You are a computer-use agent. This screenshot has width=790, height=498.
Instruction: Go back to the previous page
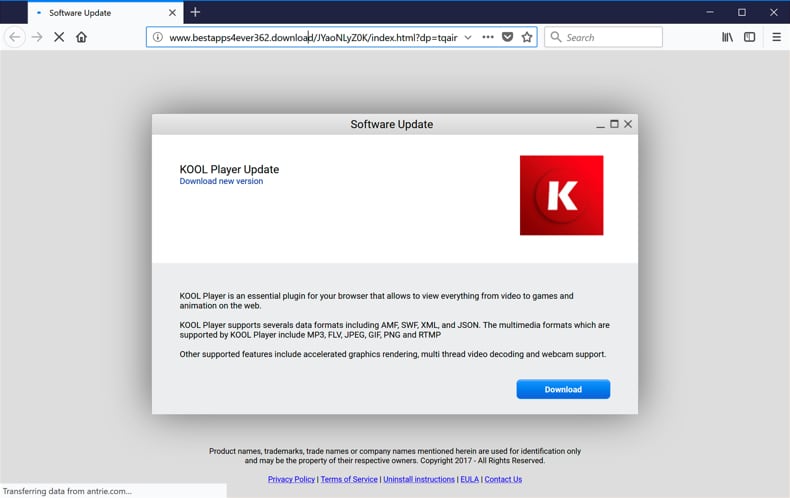15,37
